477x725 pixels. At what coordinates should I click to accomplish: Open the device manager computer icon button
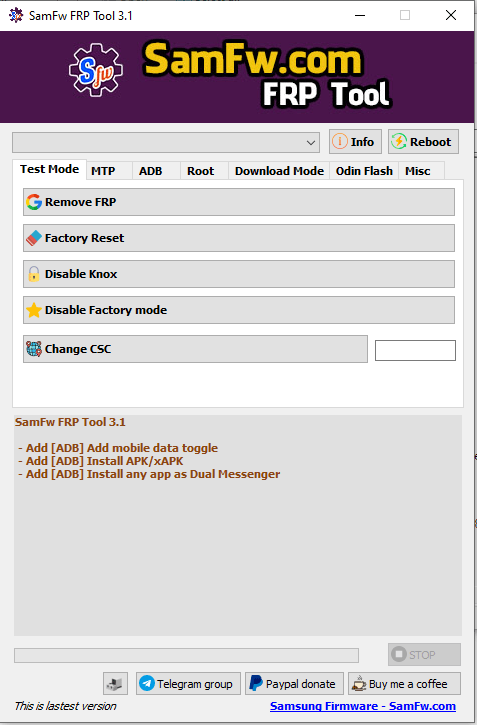click(115, 683)
